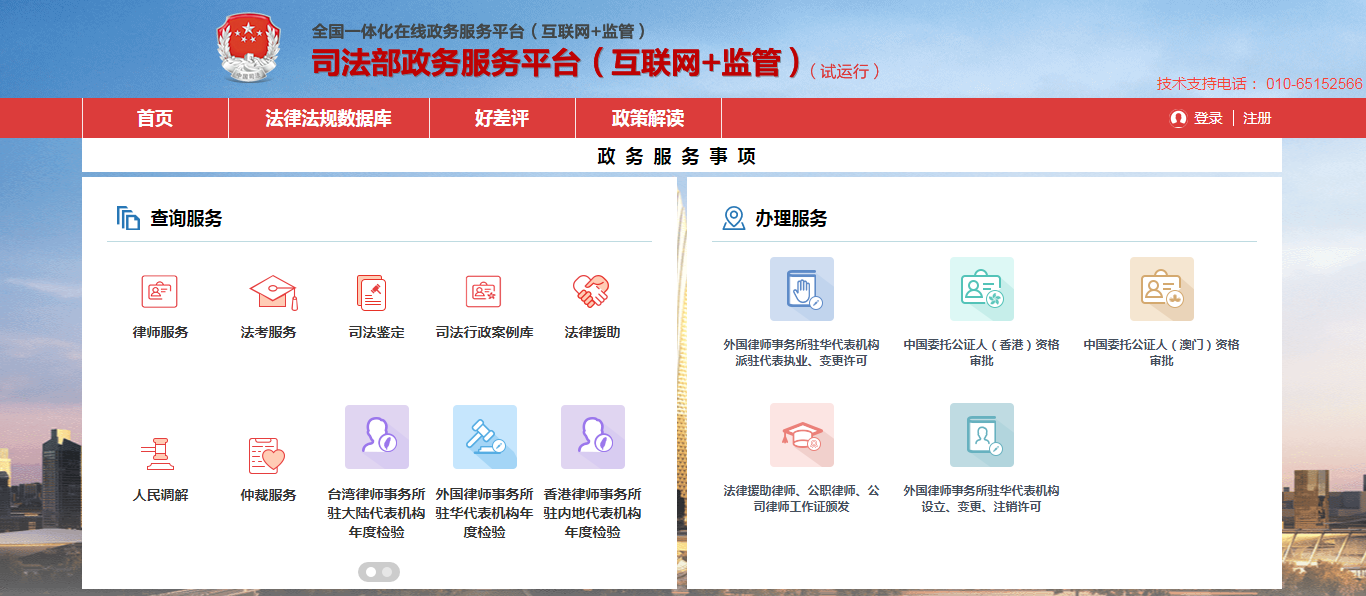Select 香港律师事务所驻内地代表机构年度检验 icon
Viewport: 1366px width, 596px height.
pyautogui.click(x=592, y=437)
